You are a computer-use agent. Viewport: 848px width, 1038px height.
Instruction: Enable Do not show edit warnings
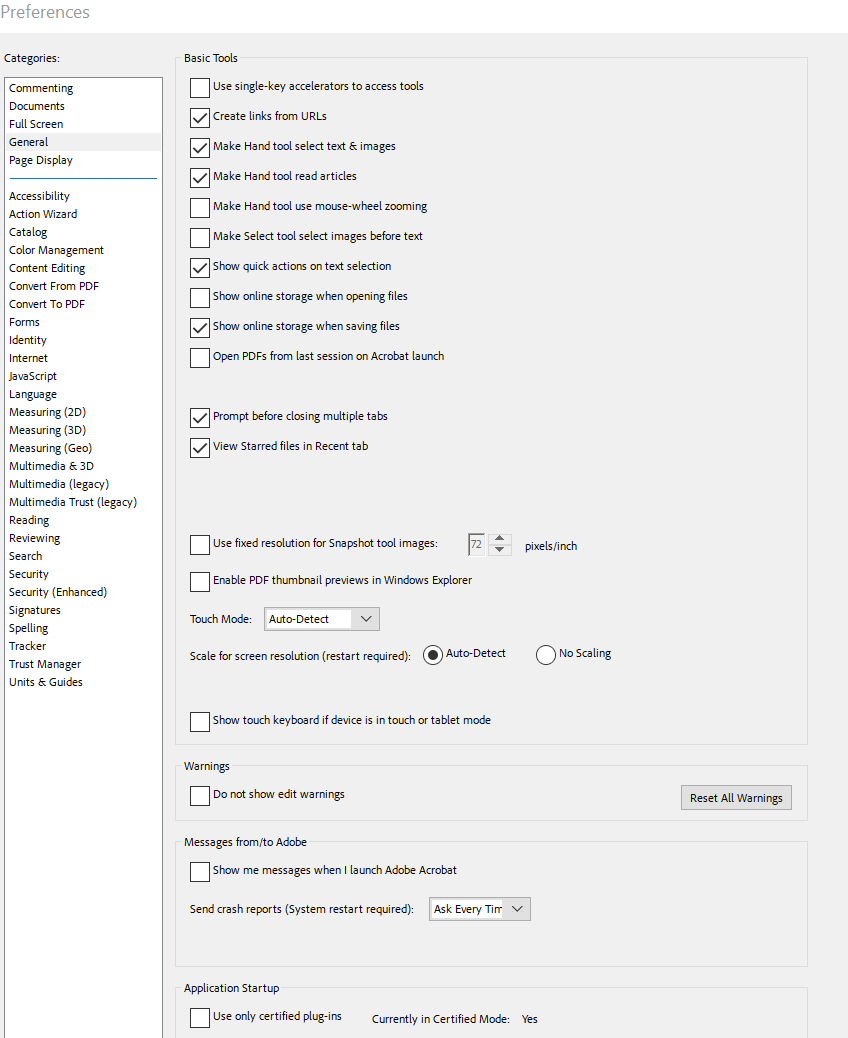click(x=199, y=795)
